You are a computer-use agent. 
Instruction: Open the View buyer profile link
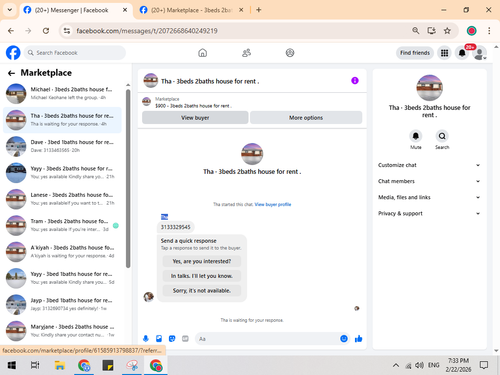pos(273,204)
